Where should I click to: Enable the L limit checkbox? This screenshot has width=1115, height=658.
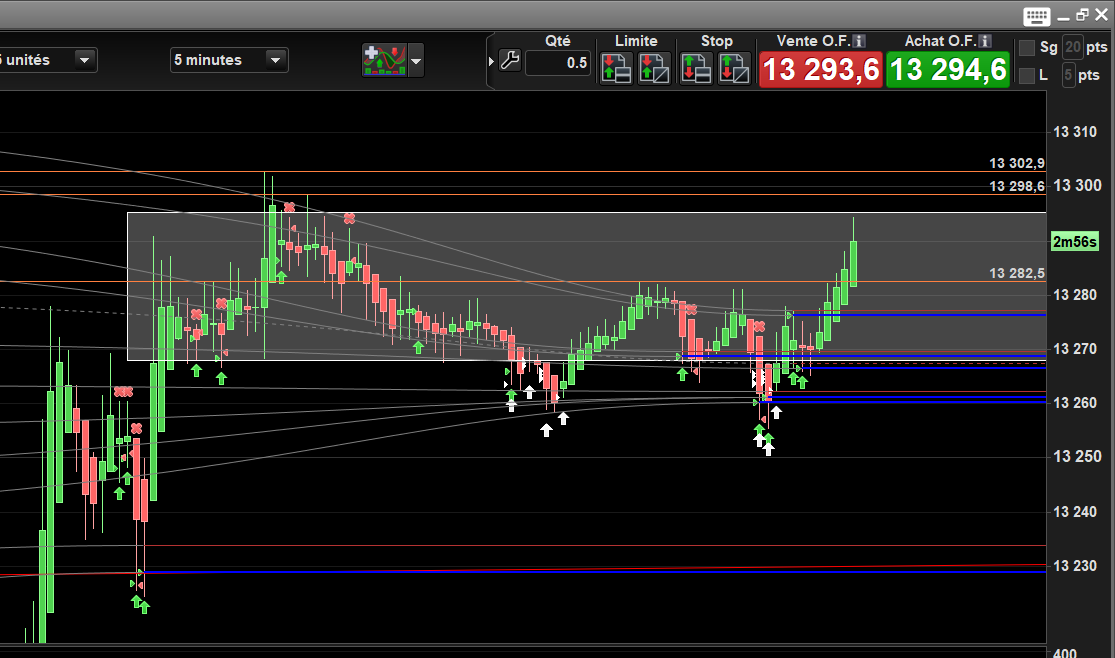(1027, 75)
